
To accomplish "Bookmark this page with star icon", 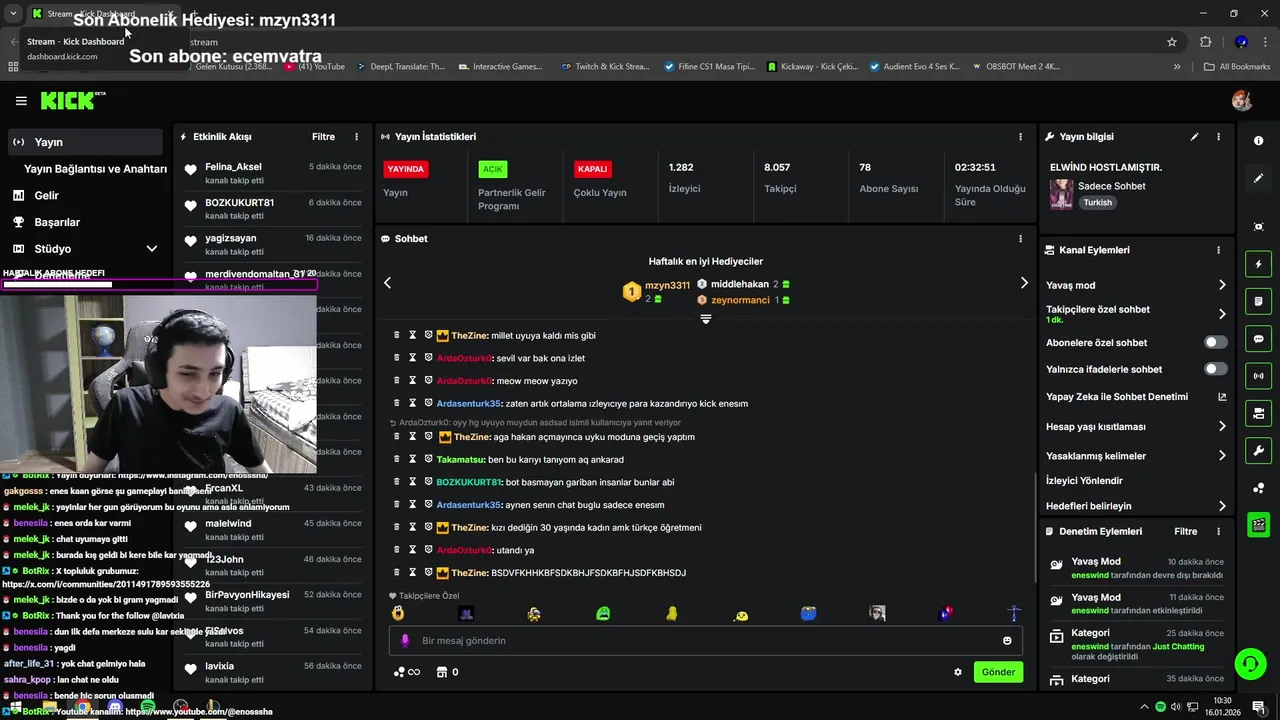I will tap(1172, 42).
